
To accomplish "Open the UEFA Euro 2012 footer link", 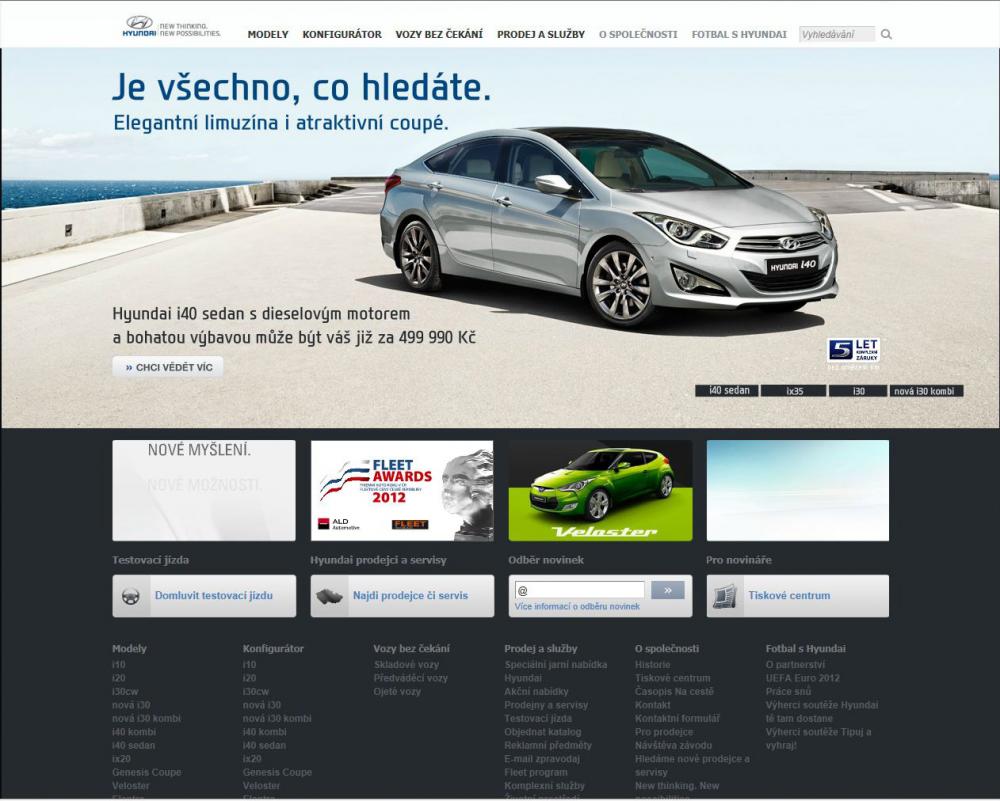I will (x=803, y=678).
